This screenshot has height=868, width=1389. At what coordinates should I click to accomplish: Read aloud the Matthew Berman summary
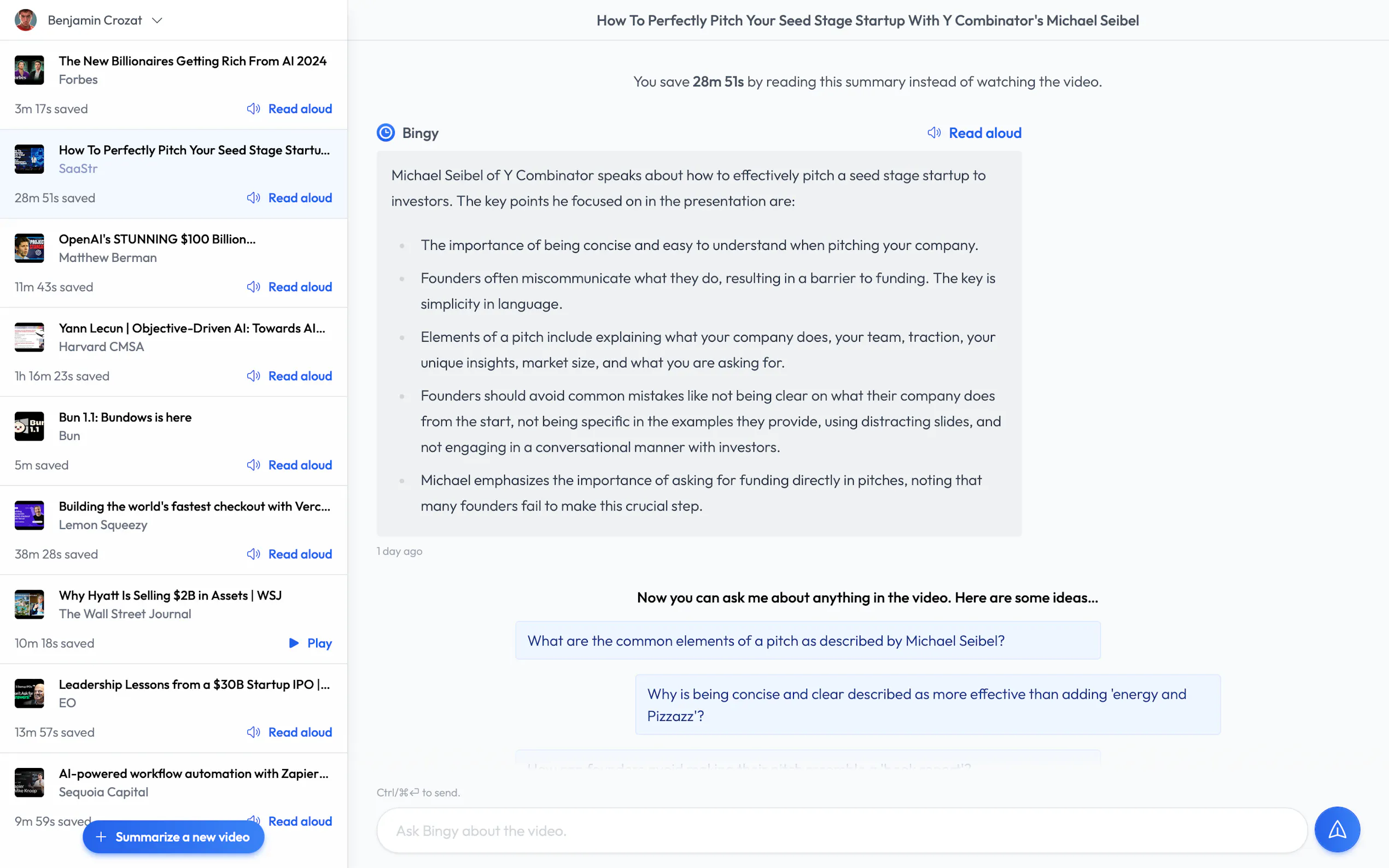pos(299,287)
